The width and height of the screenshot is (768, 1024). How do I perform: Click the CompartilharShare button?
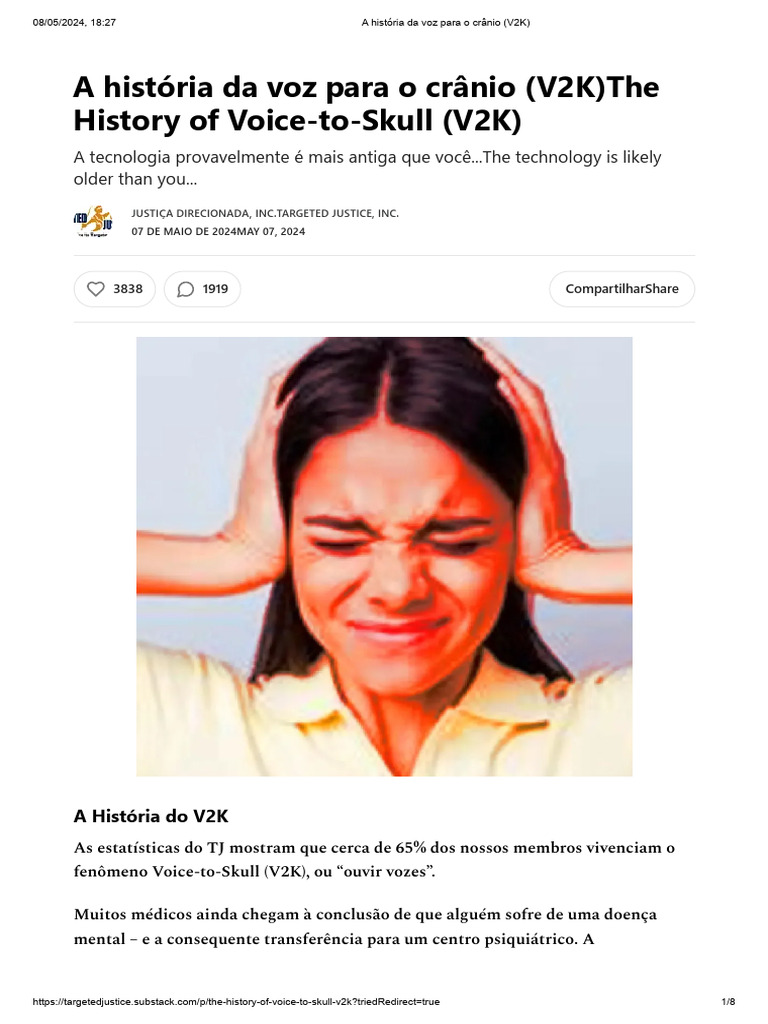(x=622, y=289)
